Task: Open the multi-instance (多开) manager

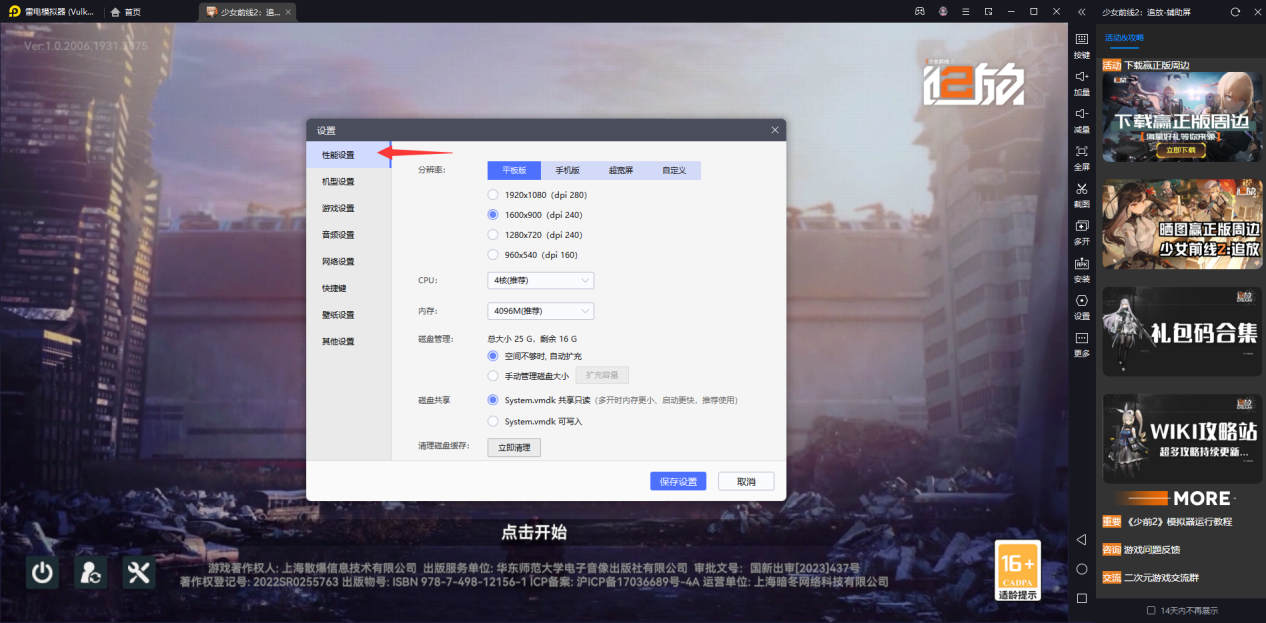Action: coord(1081,225)
